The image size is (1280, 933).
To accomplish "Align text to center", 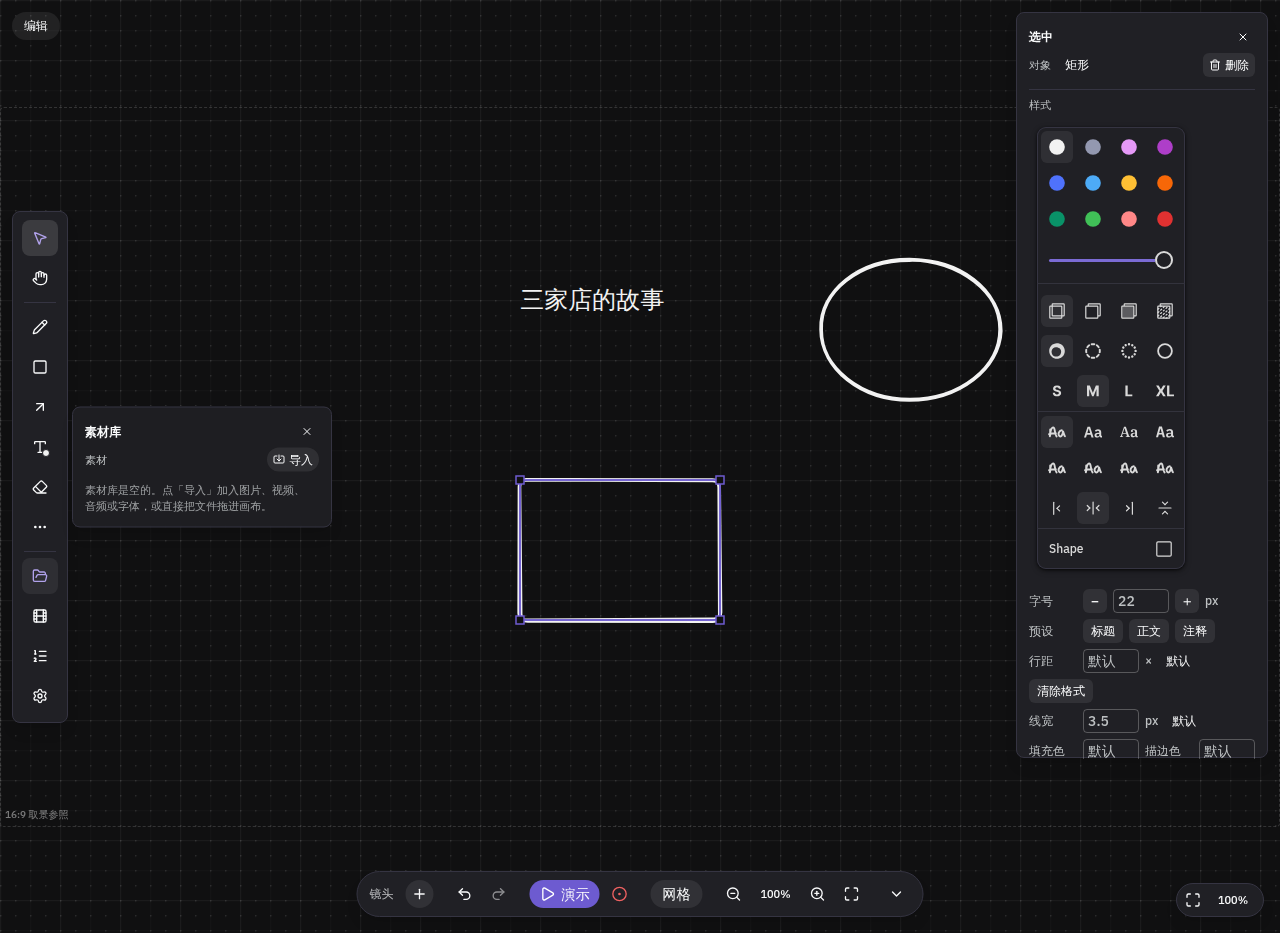I will click(1093, 508).
